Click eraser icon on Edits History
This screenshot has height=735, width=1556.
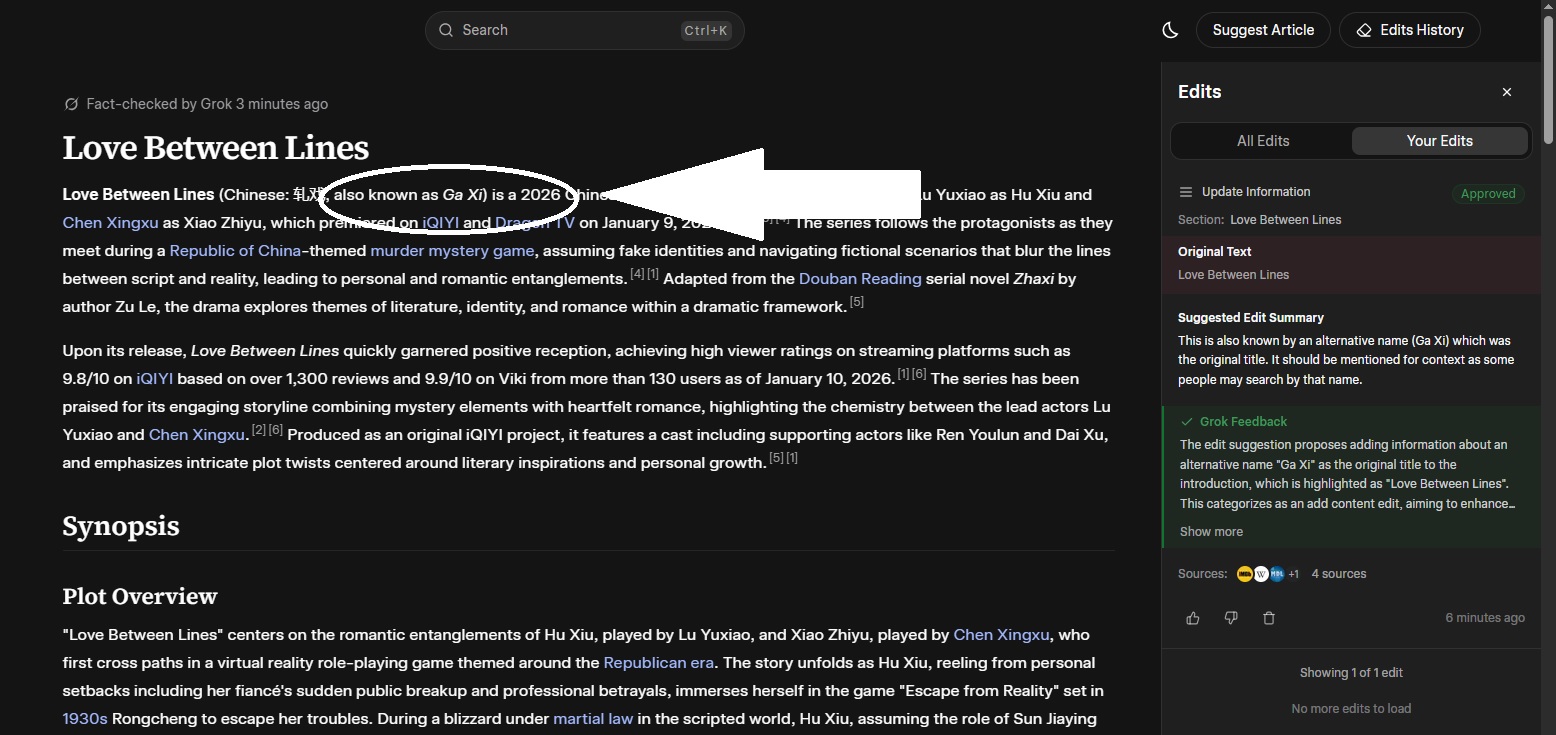tap(1364, 30)
